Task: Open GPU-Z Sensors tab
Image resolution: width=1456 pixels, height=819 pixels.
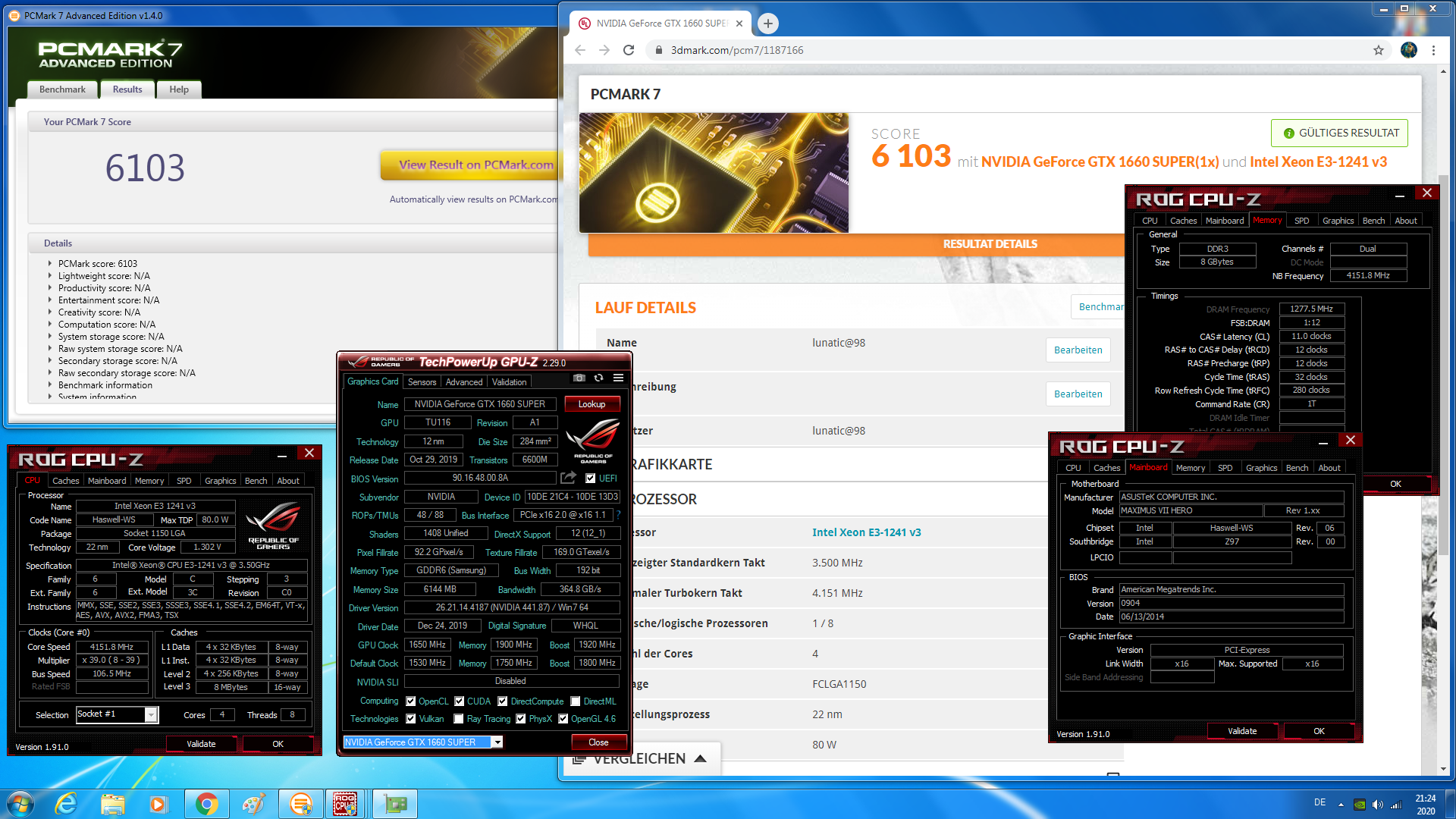Action: tap(422, 382)
